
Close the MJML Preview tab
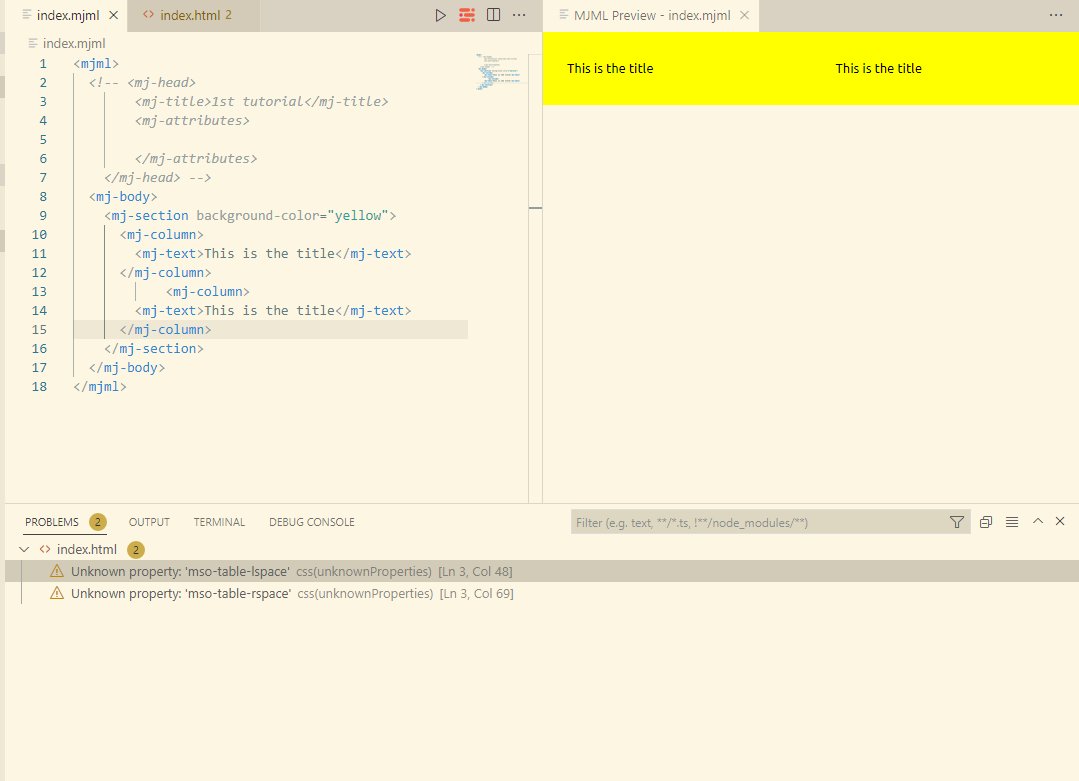click(744, 15)
